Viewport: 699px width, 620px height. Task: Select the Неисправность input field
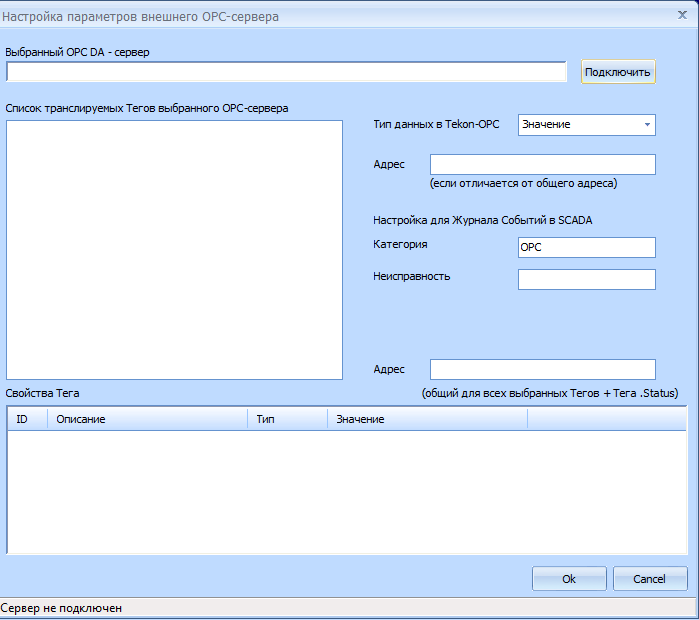[586, 279]
